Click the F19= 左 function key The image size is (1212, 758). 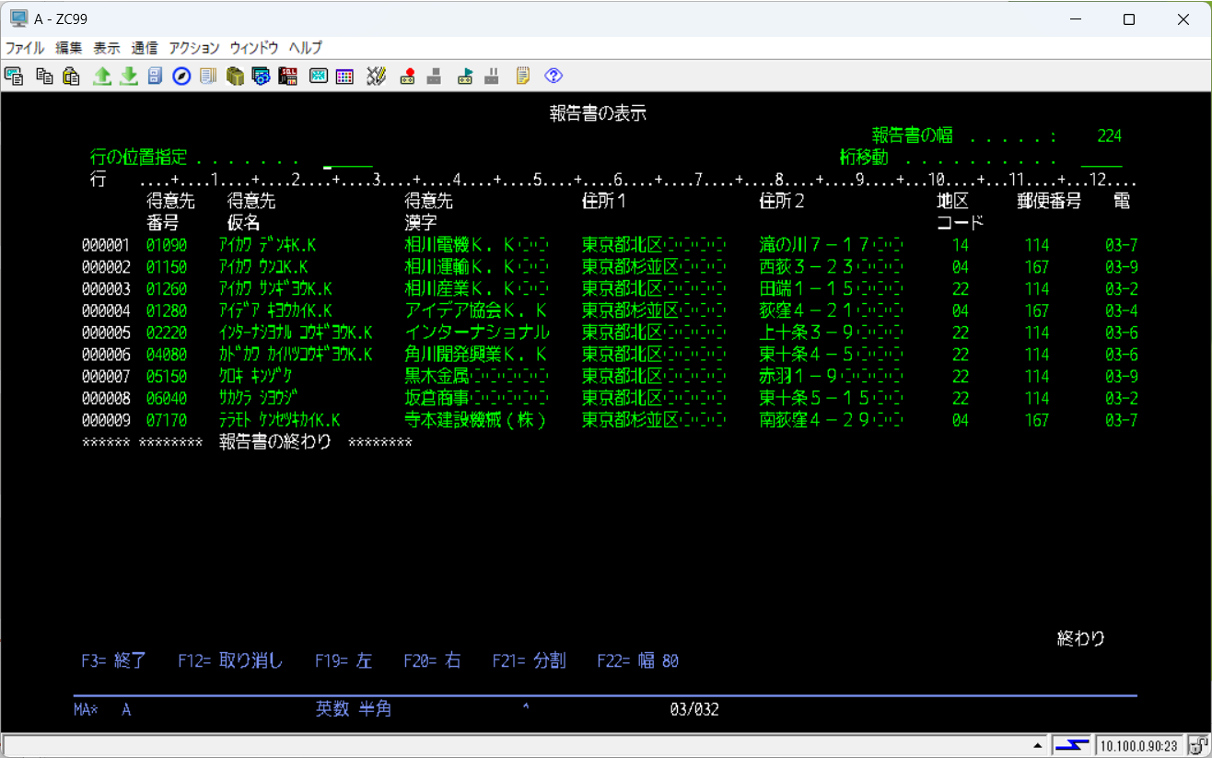(x=343, y=661)
